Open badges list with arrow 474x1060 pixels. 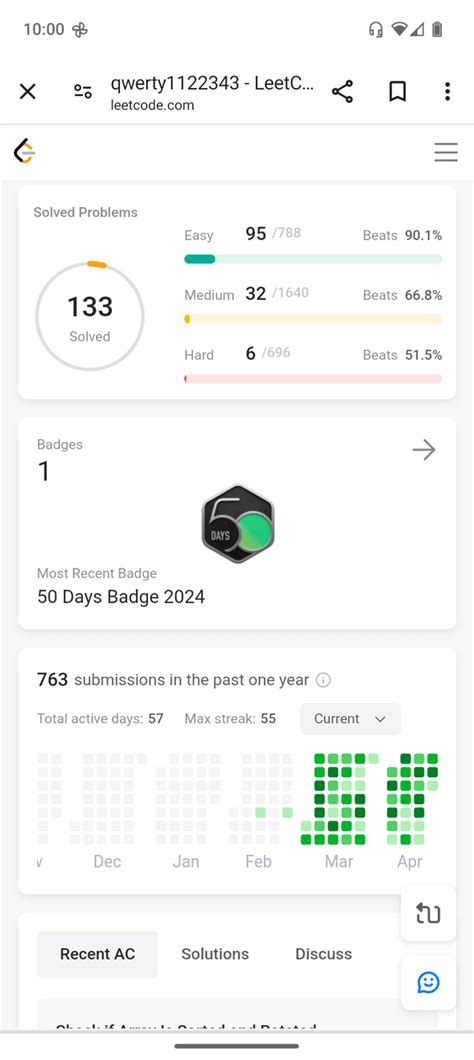pyautogui.click(x=424, y=450)
